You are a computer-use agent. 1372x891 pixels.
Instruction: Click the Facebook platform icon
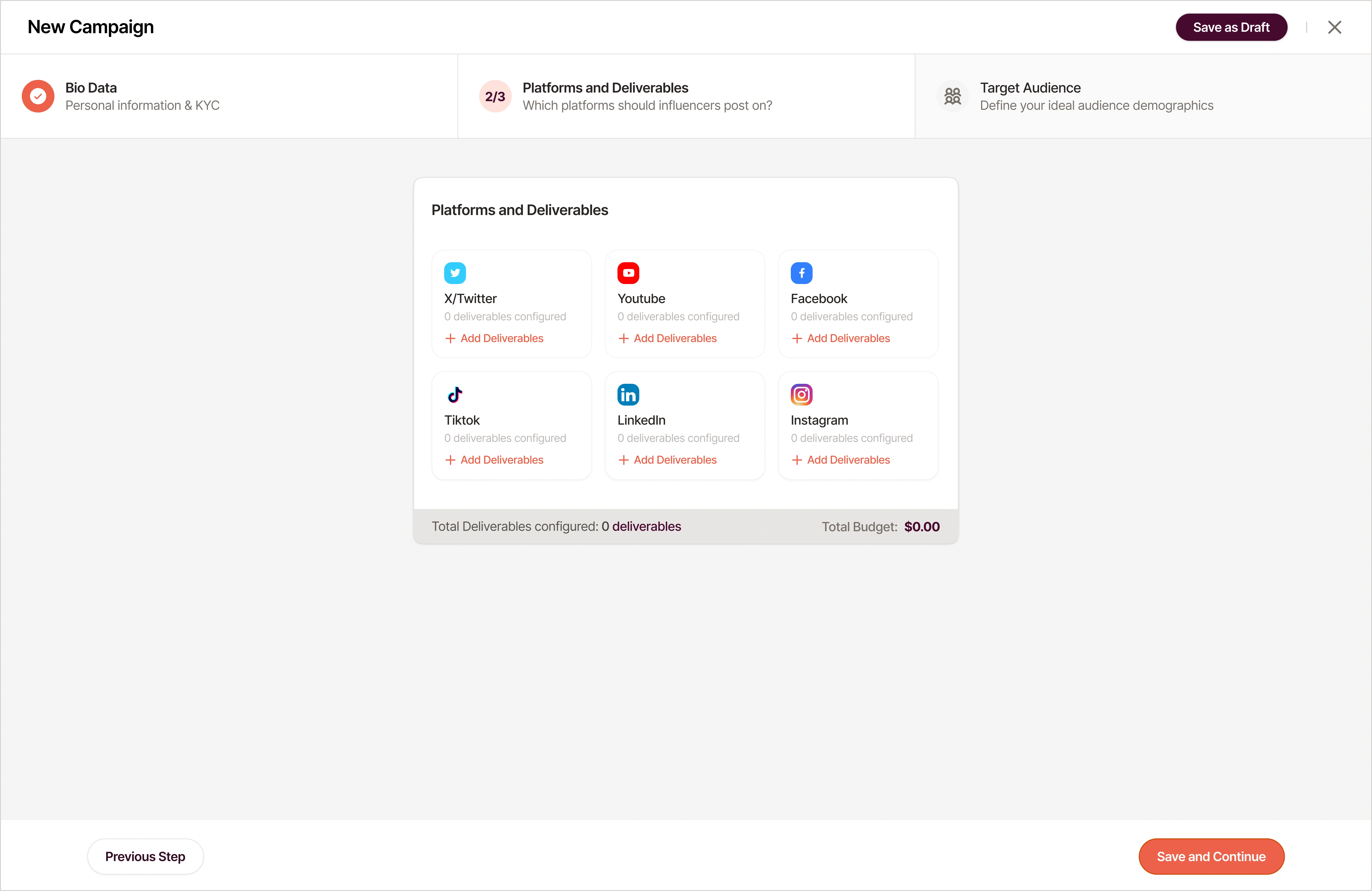click(801, 273)
